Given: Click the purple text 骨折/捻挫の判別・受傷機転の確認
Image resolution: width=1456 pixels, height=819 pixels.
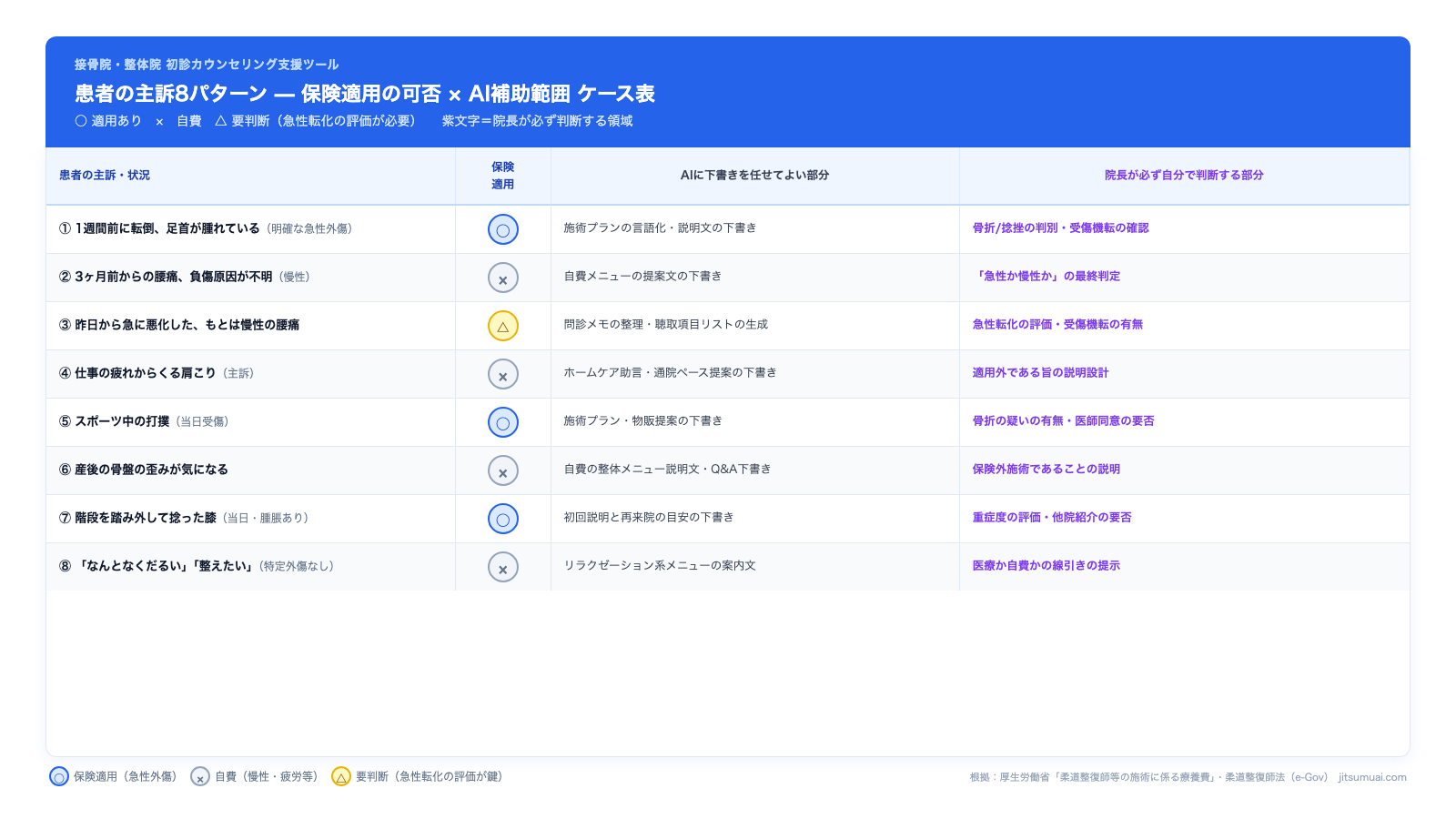Looking at the screenshot, I should pyautogui.click(x=1060, y=227).
